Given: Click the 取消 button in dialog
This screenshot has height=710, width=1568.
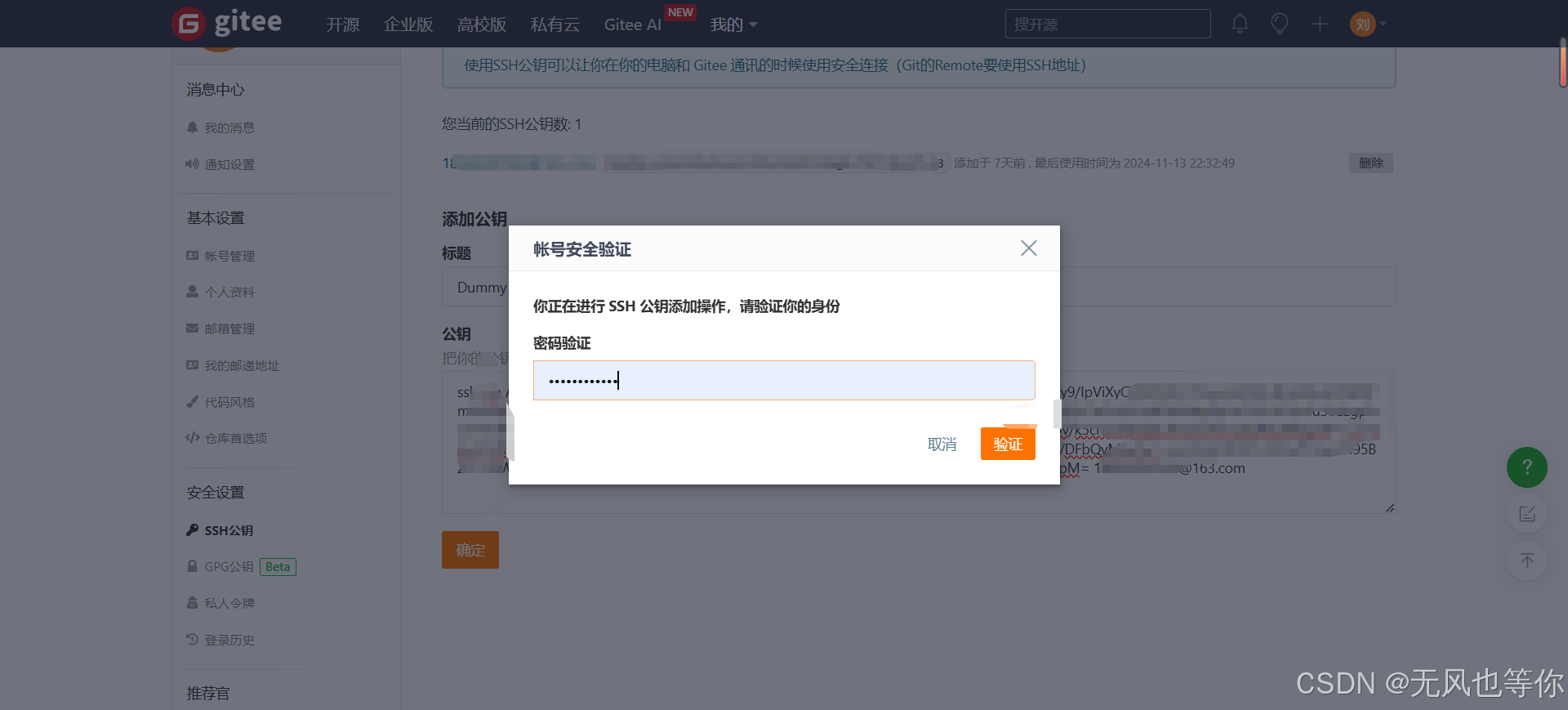Looking at the screenshot, I should pyautogui.click(x=942, y=444).
